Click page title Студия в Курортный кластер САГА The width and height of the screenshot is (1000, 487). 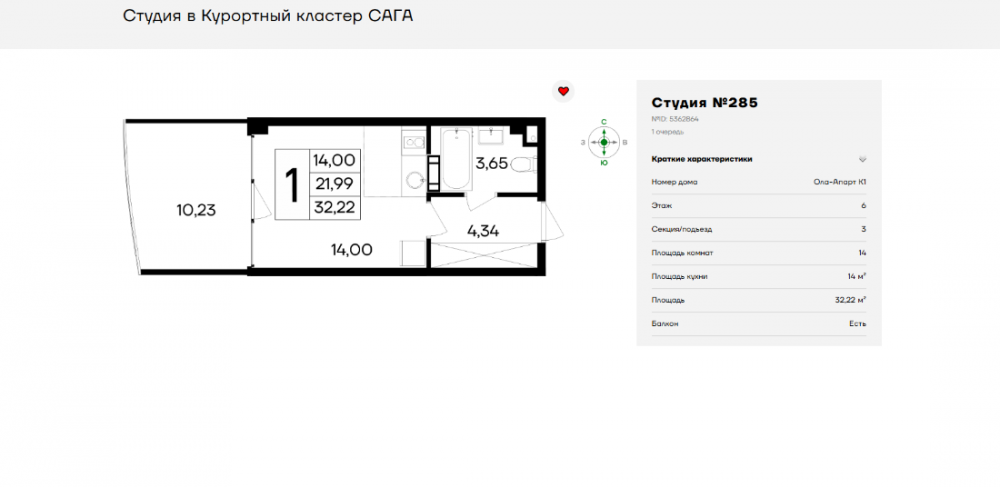(x=267, y=16)
